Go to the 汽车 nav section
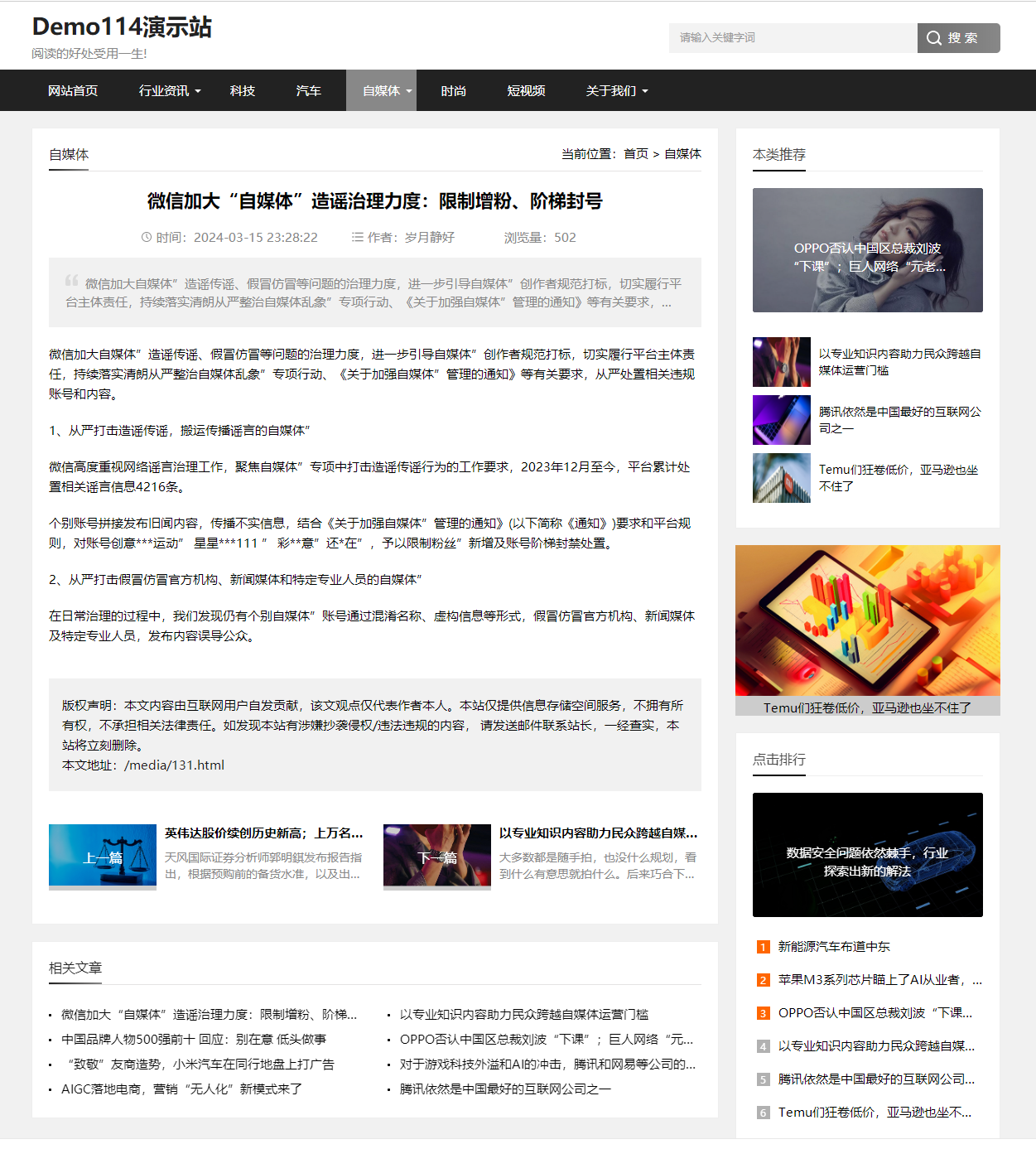 309,90
